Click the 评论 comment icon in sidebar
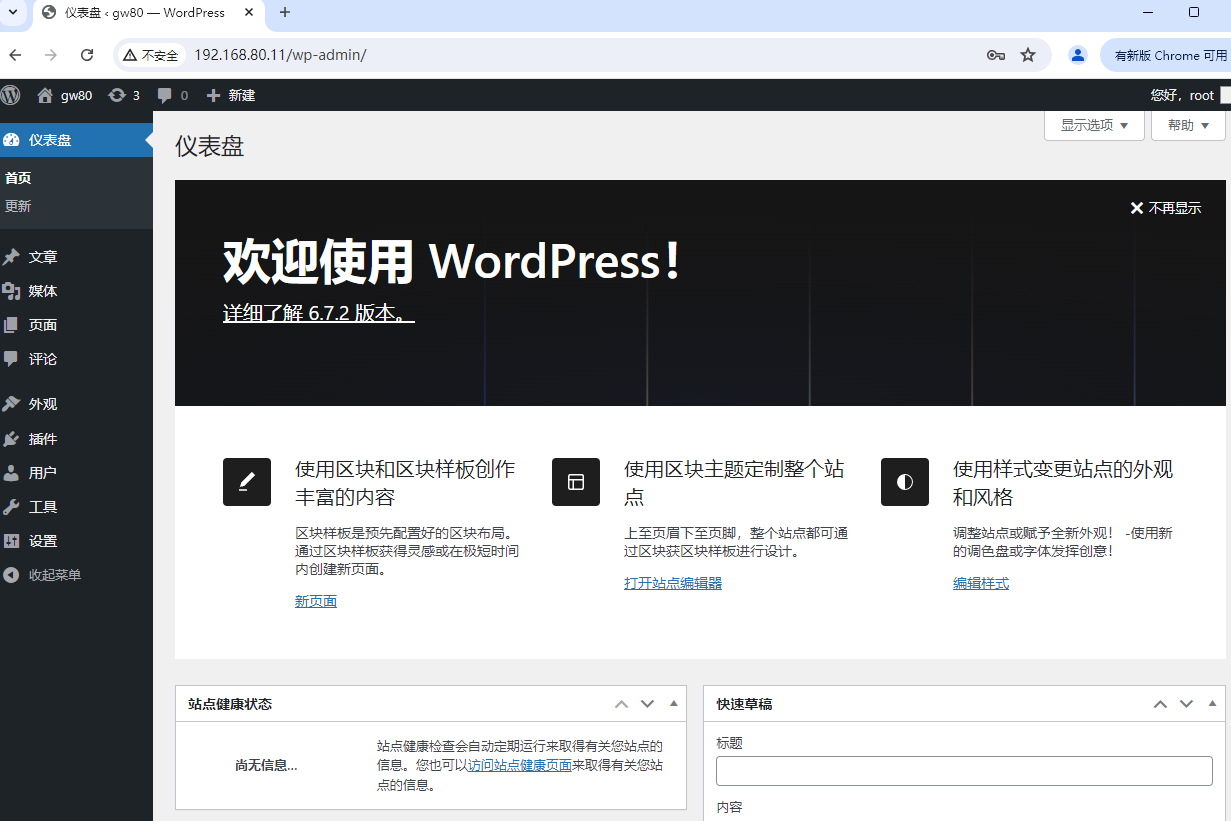Viewport: 1231px width, 821px height. click(x=11, y=359)
